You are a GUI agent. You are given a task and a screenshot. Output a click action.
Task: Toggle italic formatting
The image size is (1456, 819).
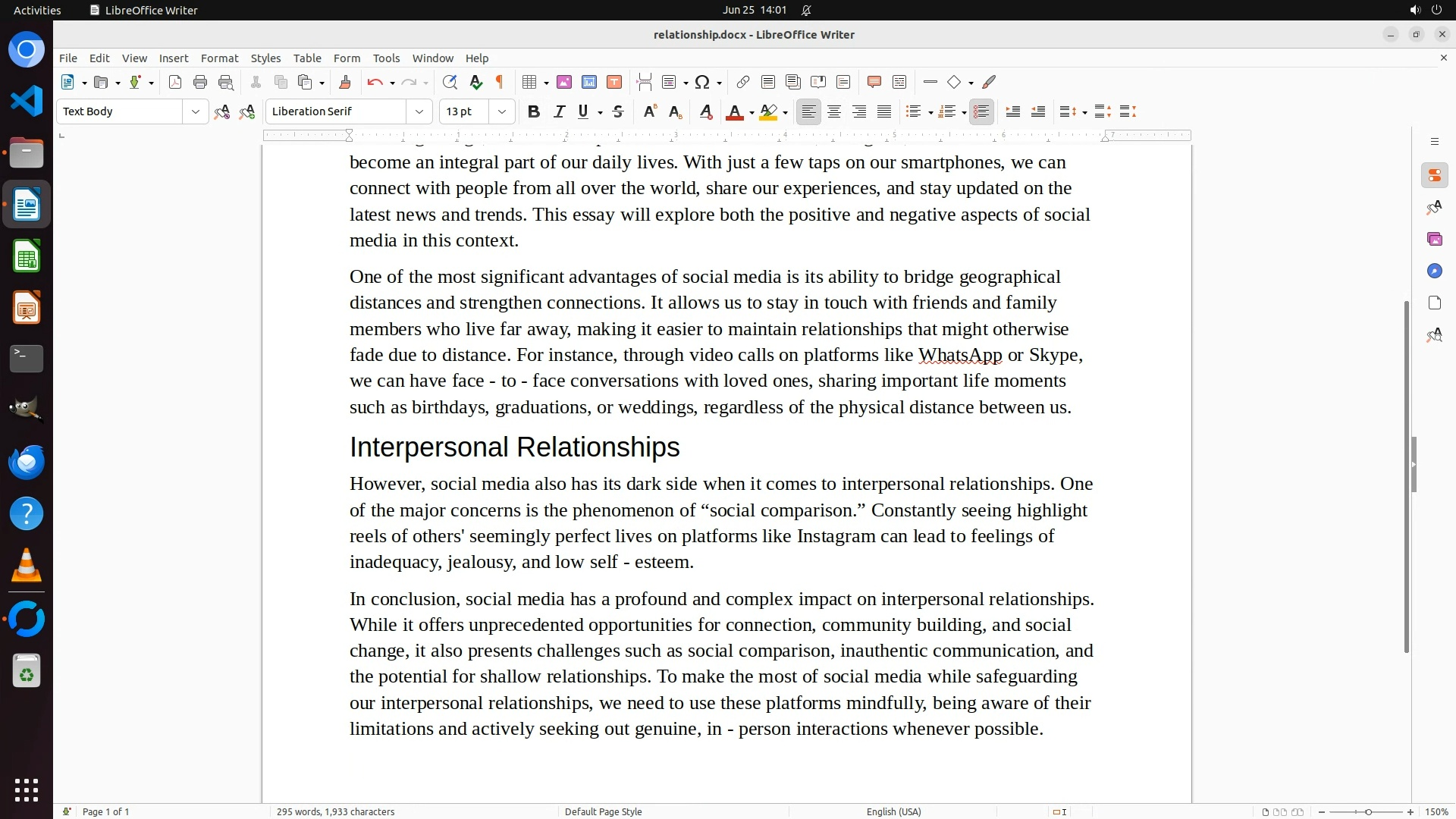point(560,112)
